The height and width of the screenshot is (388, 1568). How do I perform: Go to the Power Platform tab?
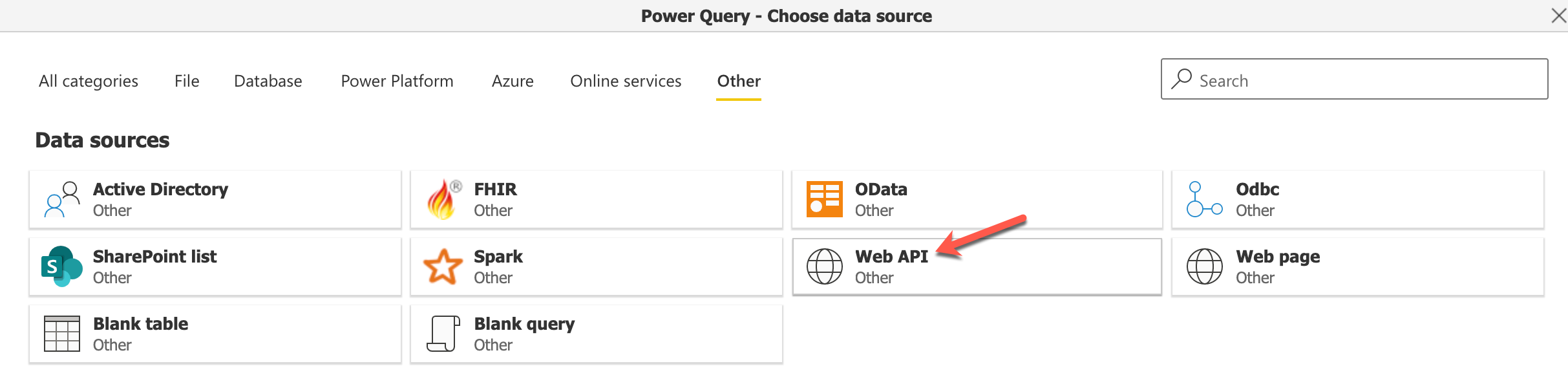(x=397, y=81)
